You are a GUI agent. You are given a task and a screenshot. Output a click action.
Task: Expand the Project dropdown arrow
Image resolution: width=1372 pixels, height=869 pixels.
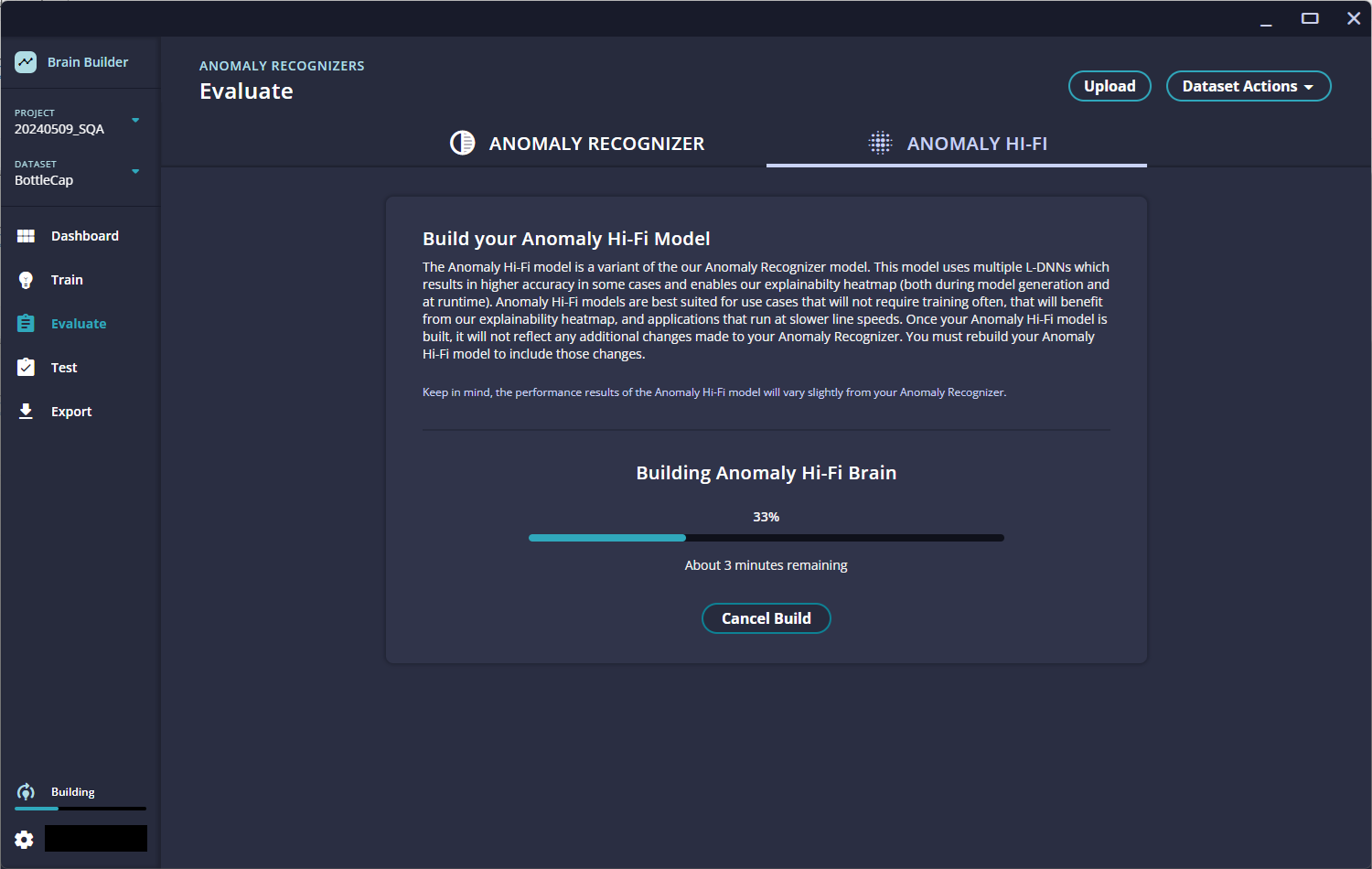[135, 121]
